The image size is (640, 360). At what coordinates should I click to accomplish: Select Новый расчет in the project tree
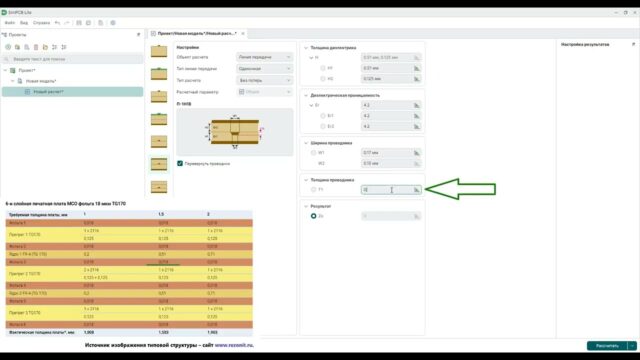click(73, 92)
